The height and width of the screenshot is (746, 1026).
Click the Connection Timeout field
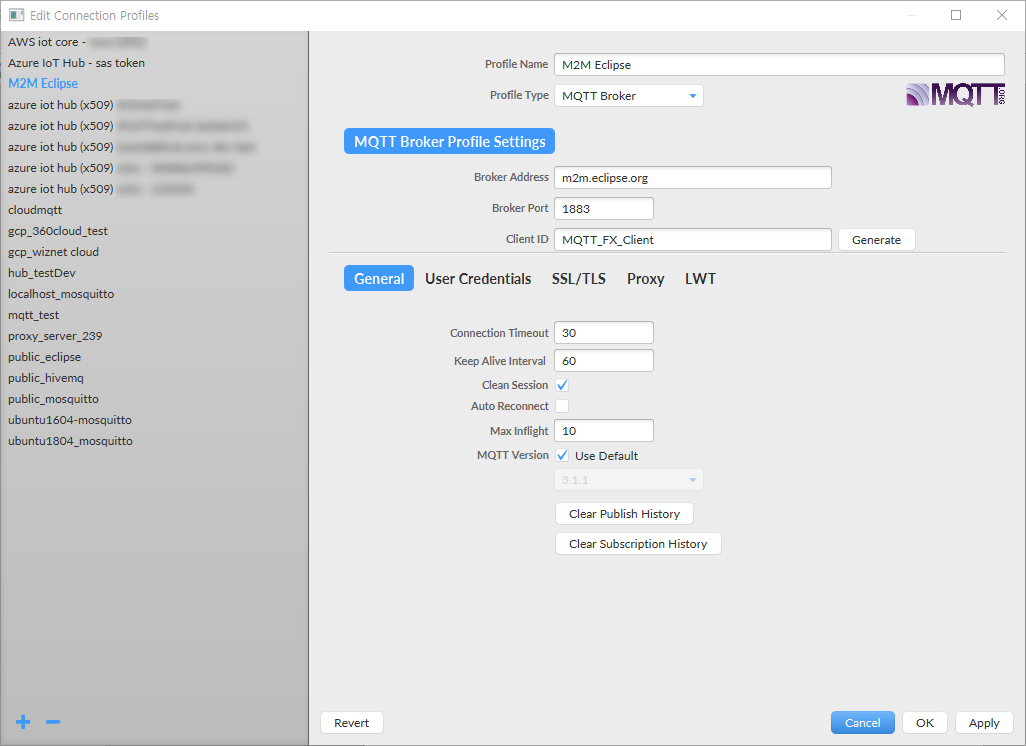(604, 332)
